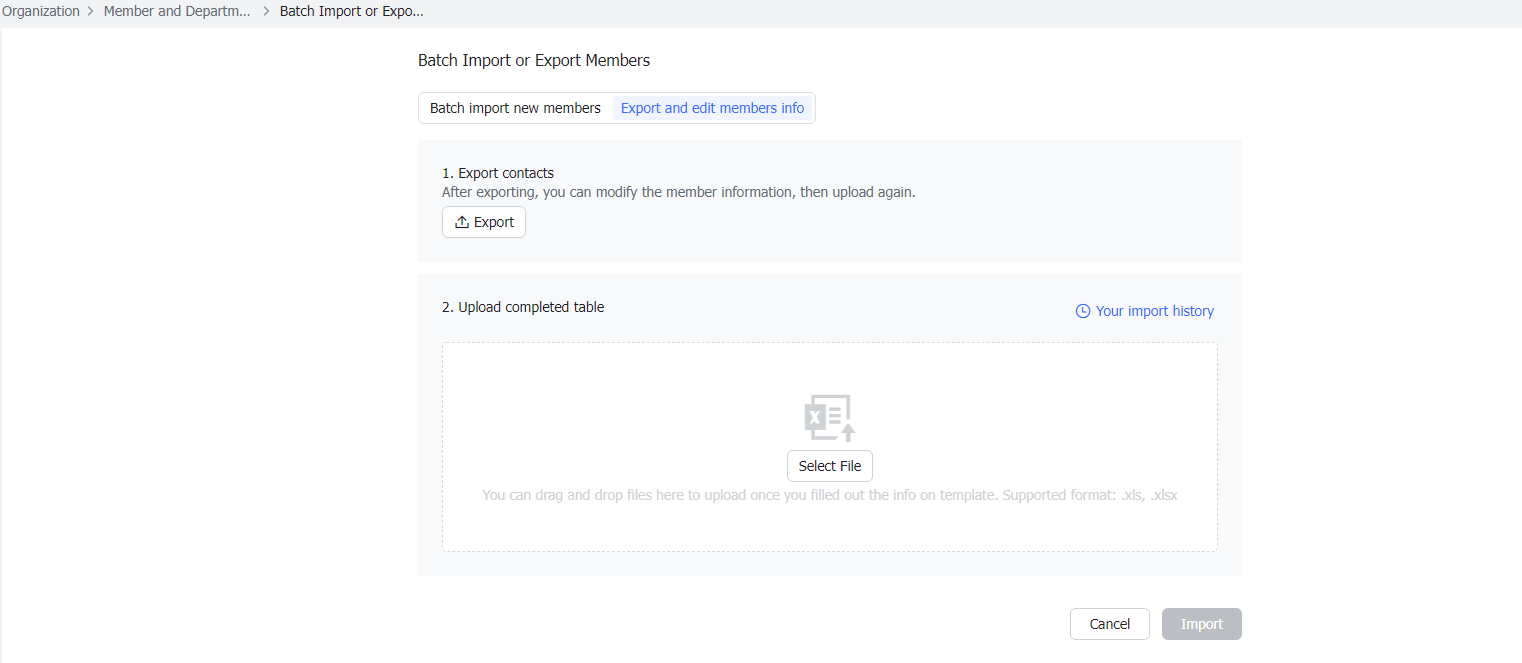Viewport: 1522px width, 663px height.
Task: Navigate to Member and Department breadcrumb
Action: (x=176, y=11)
